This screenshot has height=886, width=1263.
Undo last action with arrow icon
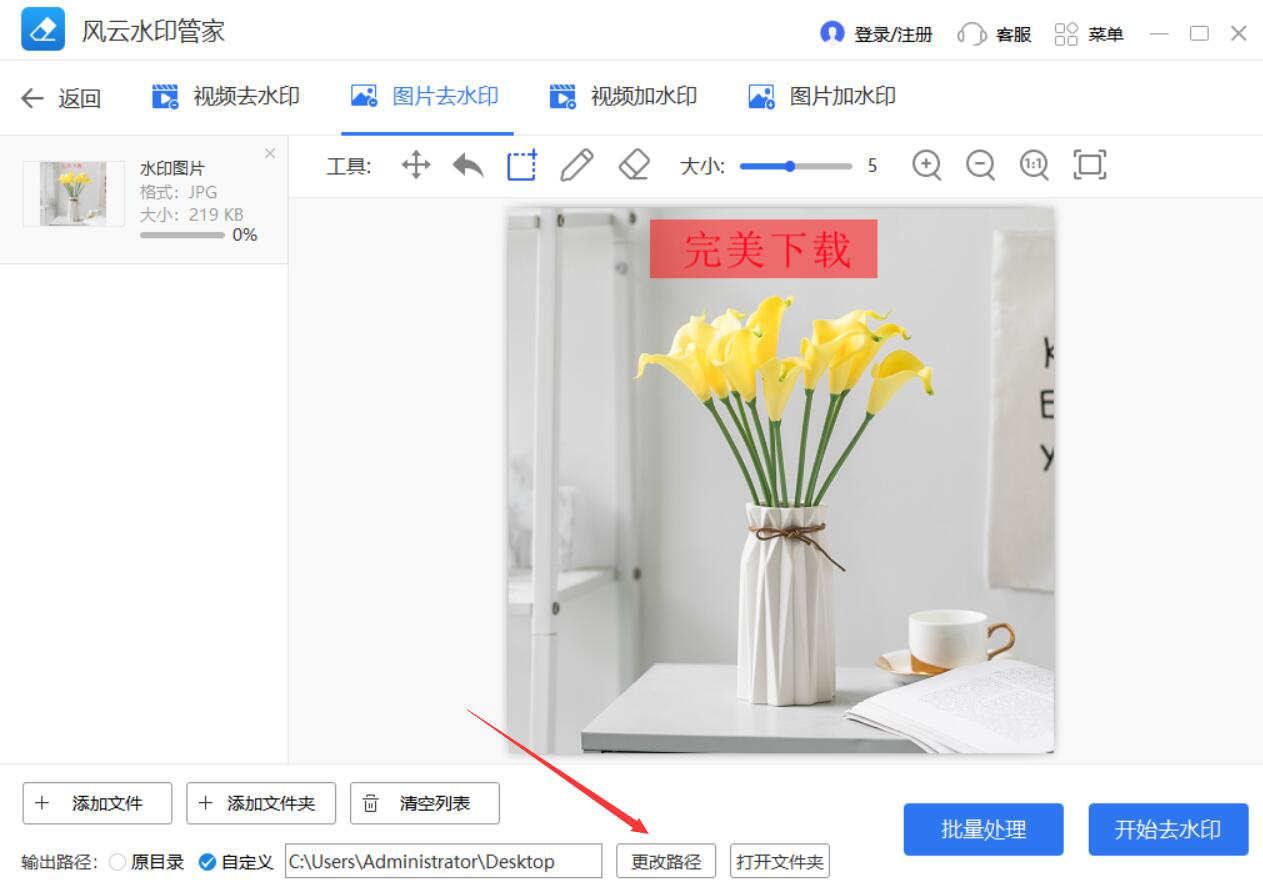coord(468,165)
